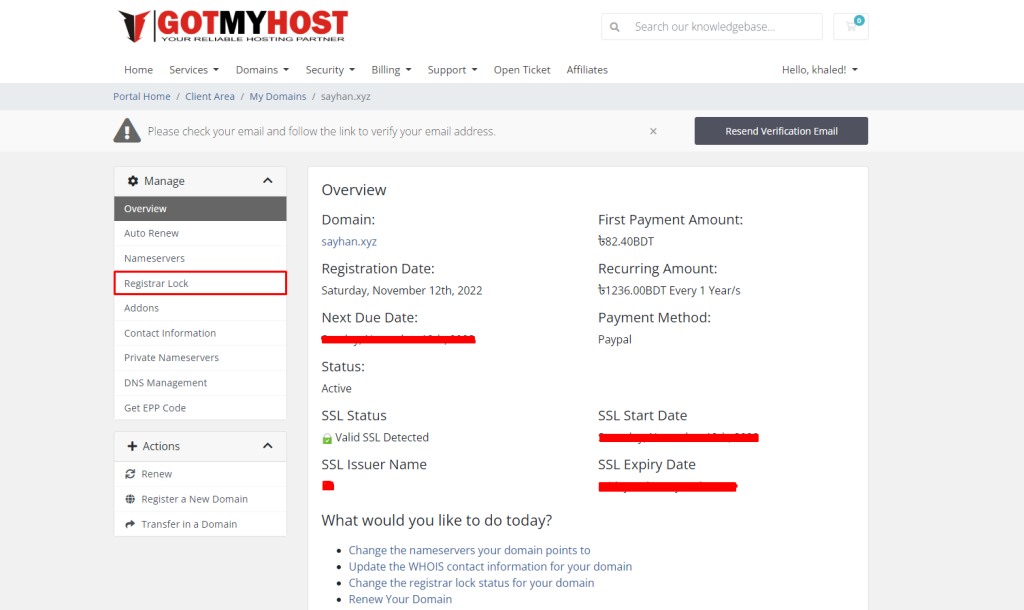Click the Renew refresh icon

pyautogui.click(x=130, y=474)
